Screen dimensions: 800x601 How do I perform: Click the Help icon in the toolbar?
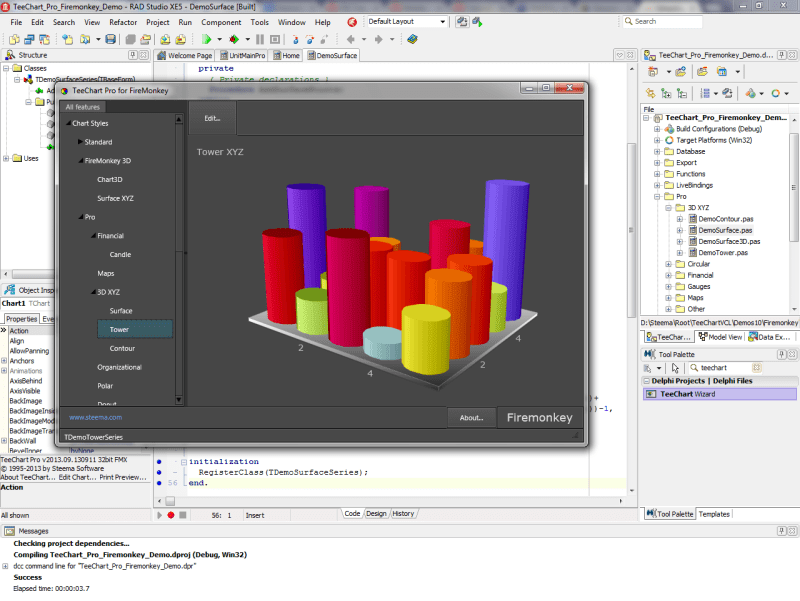413,39
